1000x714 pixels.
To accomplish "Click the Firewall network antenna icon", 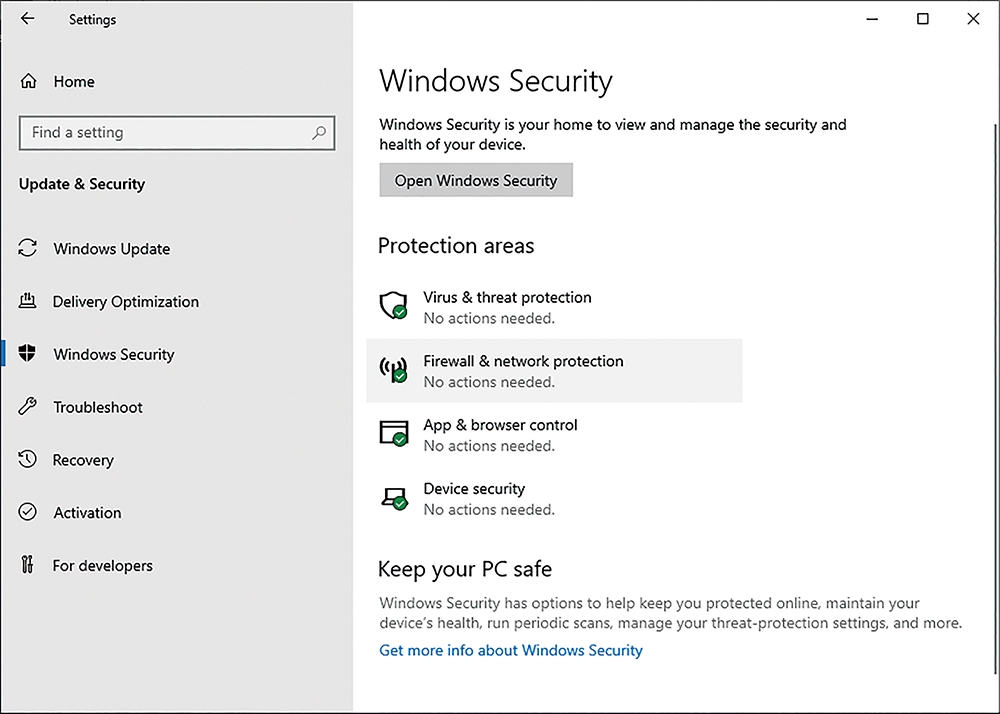I will 393,369.
